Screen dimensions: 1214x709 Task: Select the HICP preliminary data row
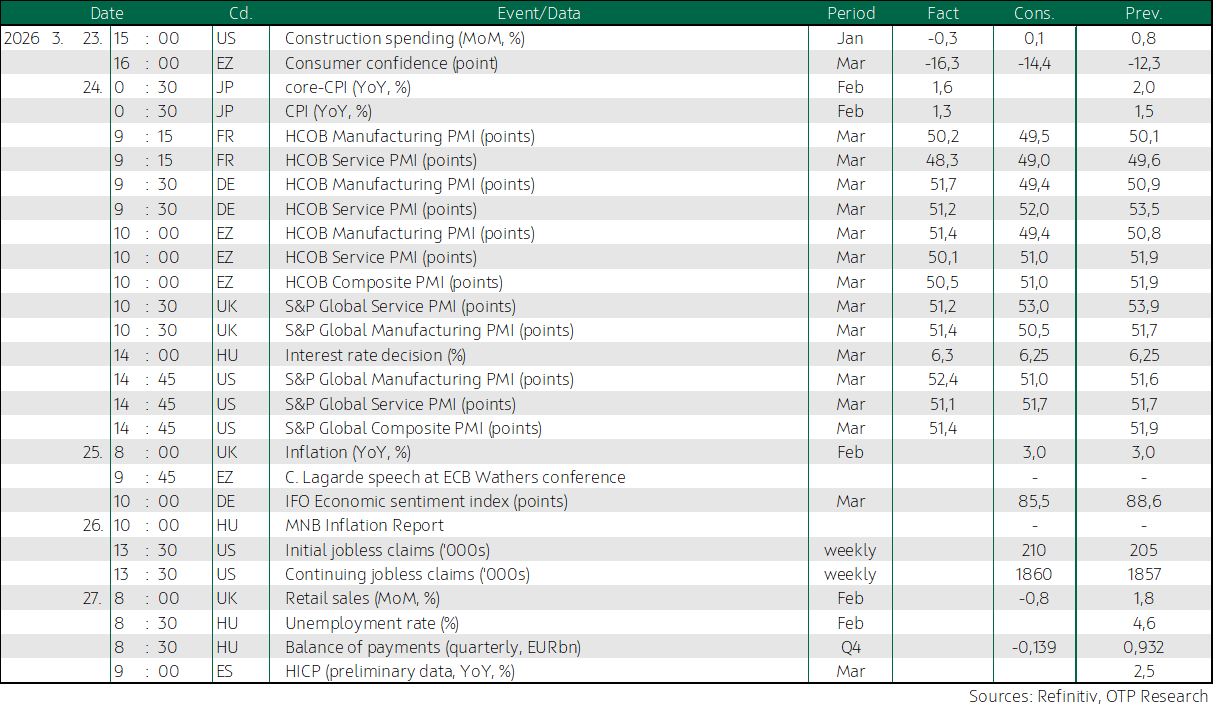pos(606,671)
